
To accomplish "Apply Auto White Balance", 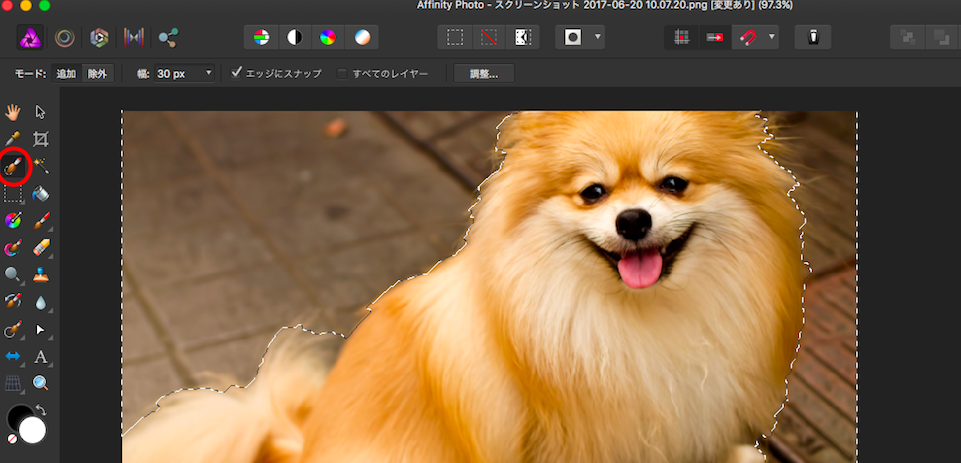I will pyautogui.click(x=362, y=38).
